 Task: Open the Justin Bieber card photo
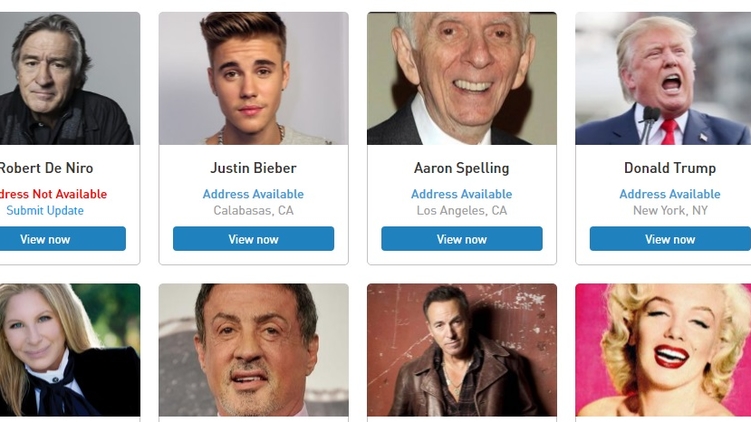[x=253, y=78]
